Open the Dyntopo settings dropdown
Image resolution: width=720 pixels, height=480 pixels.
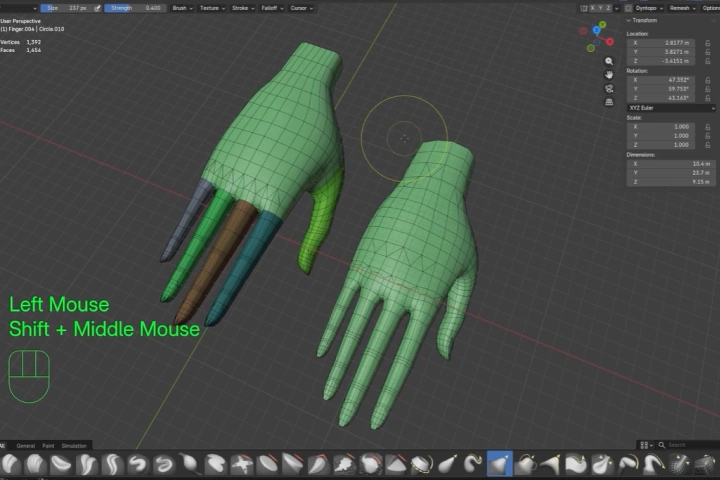(649, 8)
